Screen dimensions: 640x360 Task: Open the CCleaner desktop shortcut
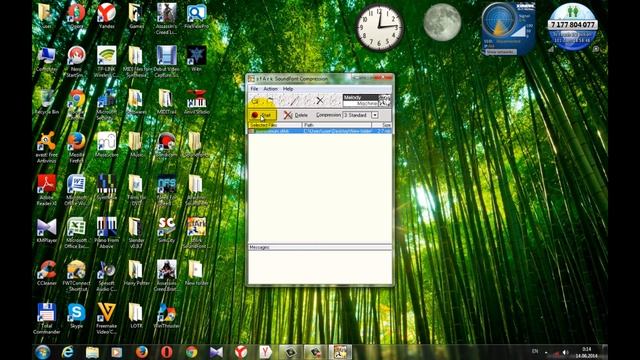pyautogui.click(x=47, y=273)
